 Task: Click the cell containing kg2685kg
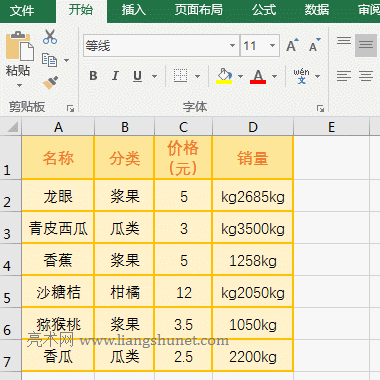tap(253, 196)
